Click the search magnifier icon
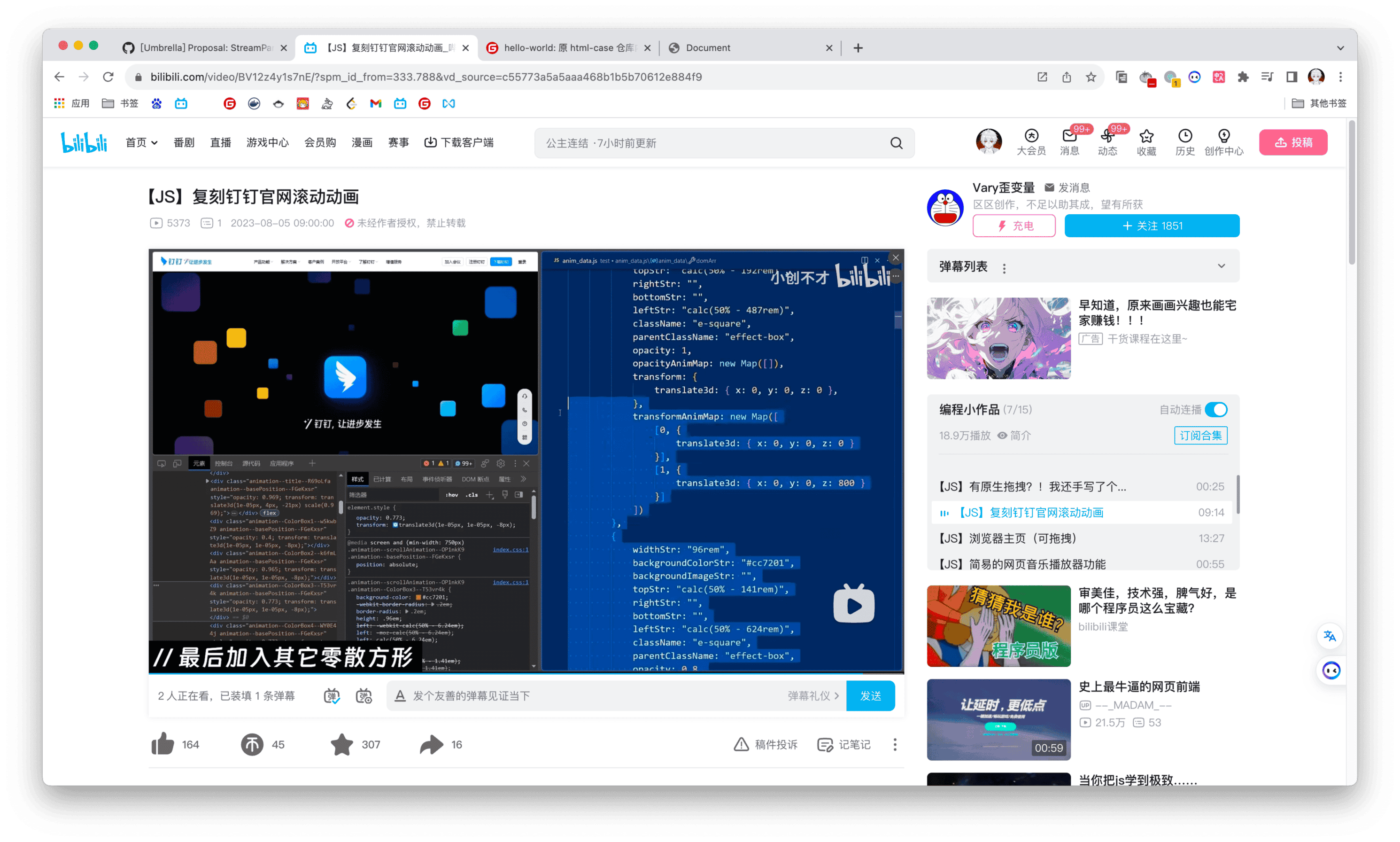The height and width of the screenshot is (842, 1400). (x=896, y=143)
